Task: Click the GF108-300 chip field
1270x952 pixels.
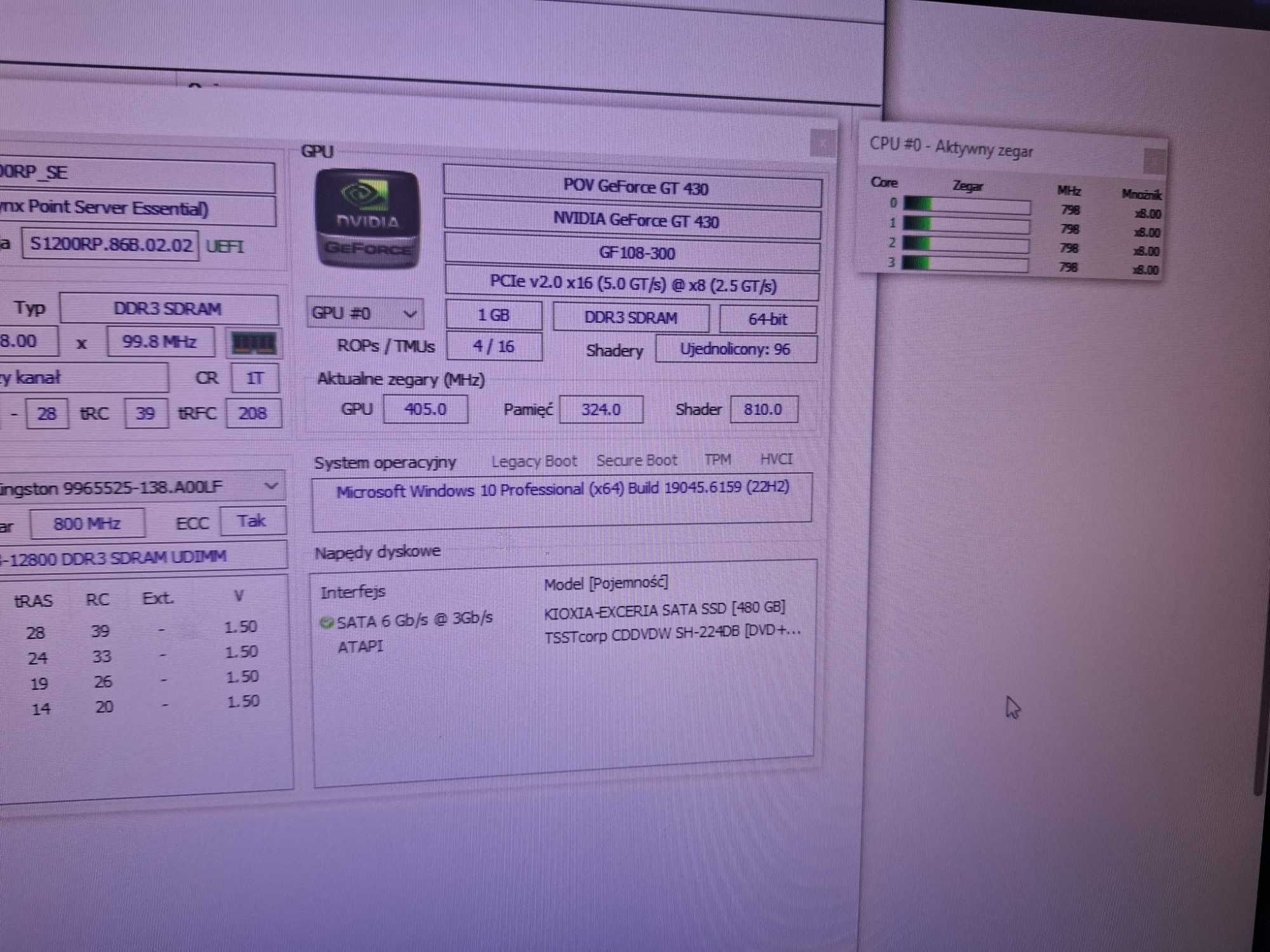Action: [x=633, y=253]
